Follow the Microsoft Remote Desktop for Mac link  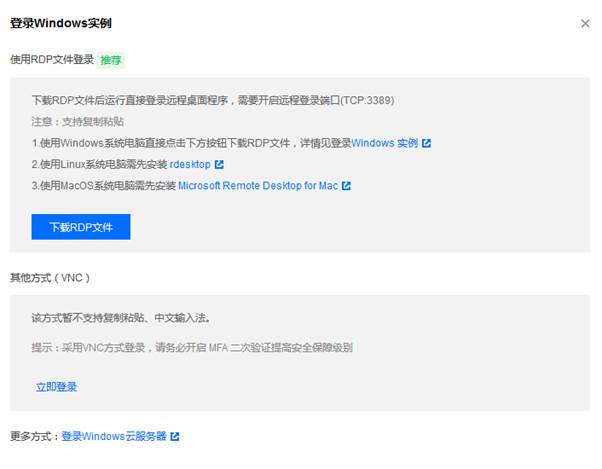[258, 186]
